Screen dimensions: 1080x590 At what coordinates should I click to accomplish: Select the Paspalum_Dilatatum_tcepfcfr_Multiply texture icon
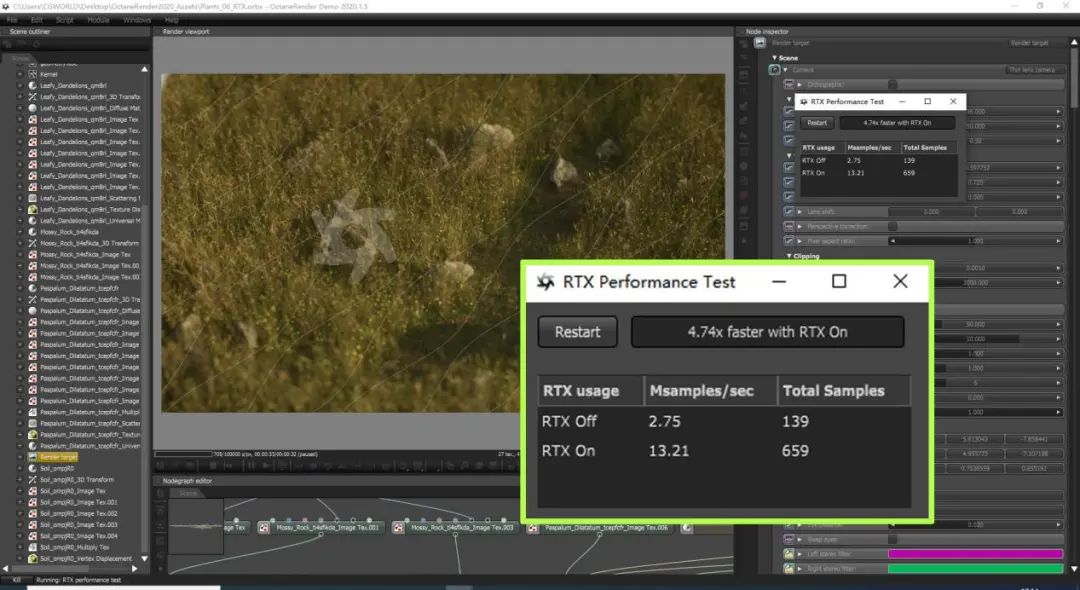point(32,412)
